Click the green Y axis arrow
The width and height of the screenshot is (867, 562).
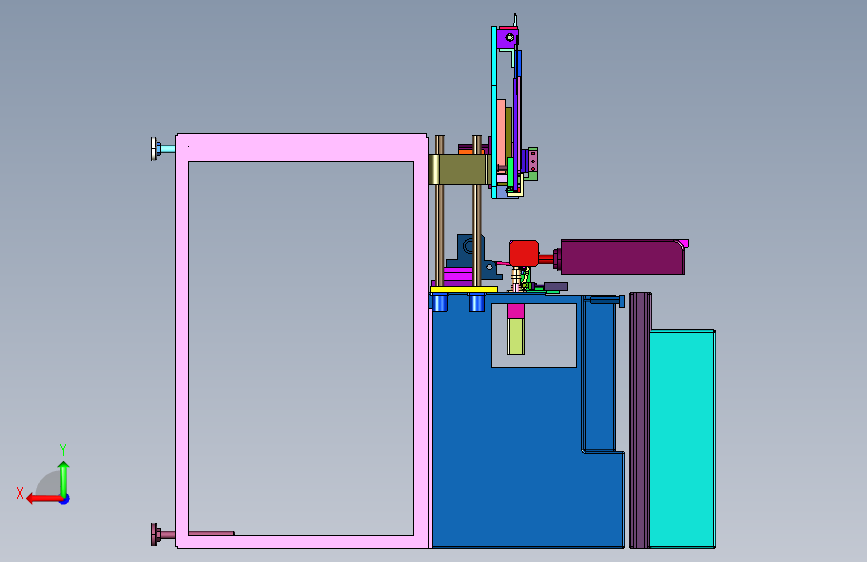point(64,478)
